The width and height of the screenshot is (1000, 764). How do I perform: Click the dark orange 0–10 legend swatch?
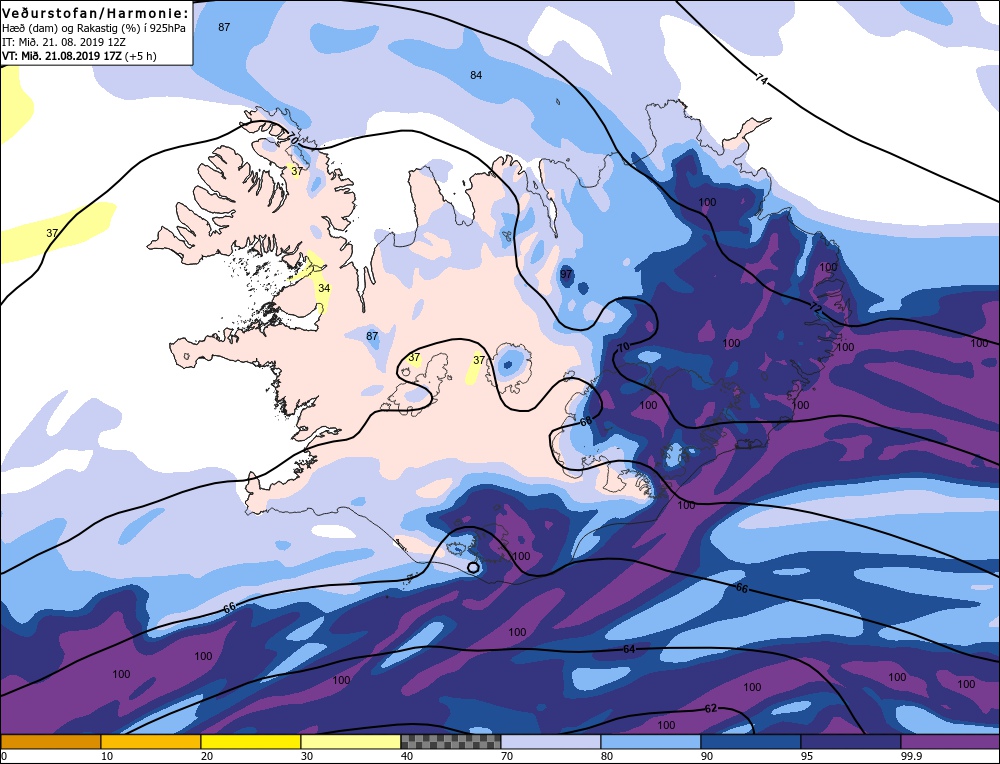[x=50, y=741]
